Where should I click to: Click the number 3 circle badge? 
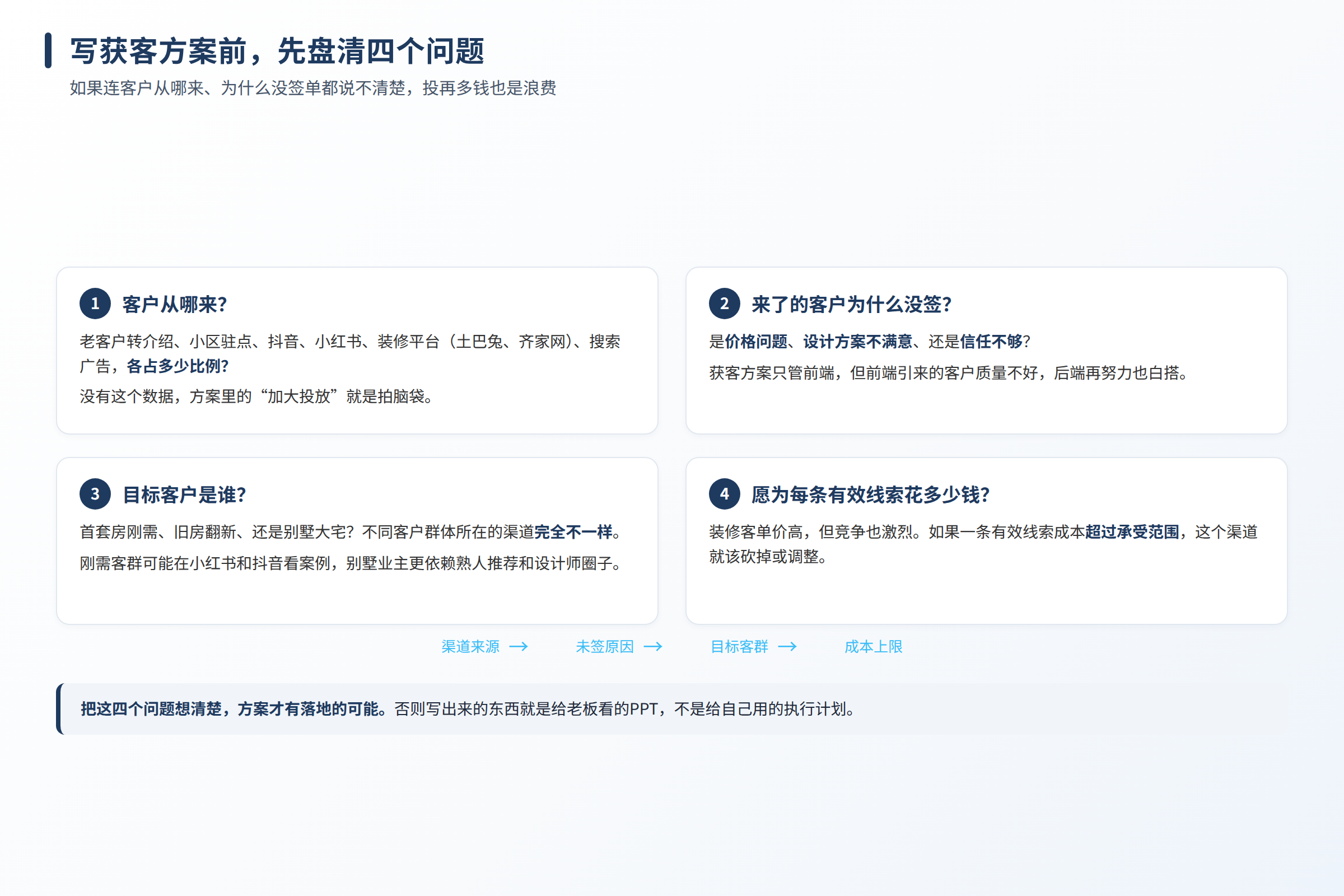95,494
